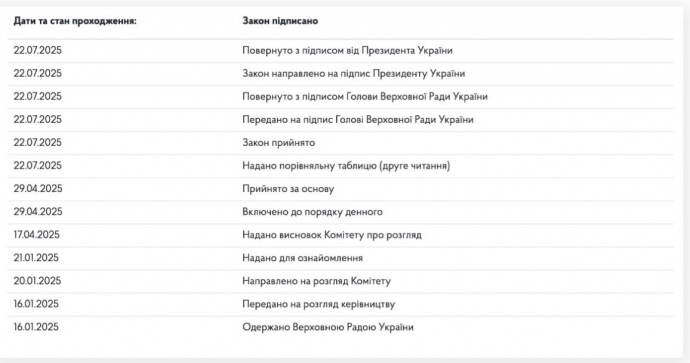Click 'Передано на підпис Голові Верховної Ради'
690x363 pixels.
(x=358, y=120)
